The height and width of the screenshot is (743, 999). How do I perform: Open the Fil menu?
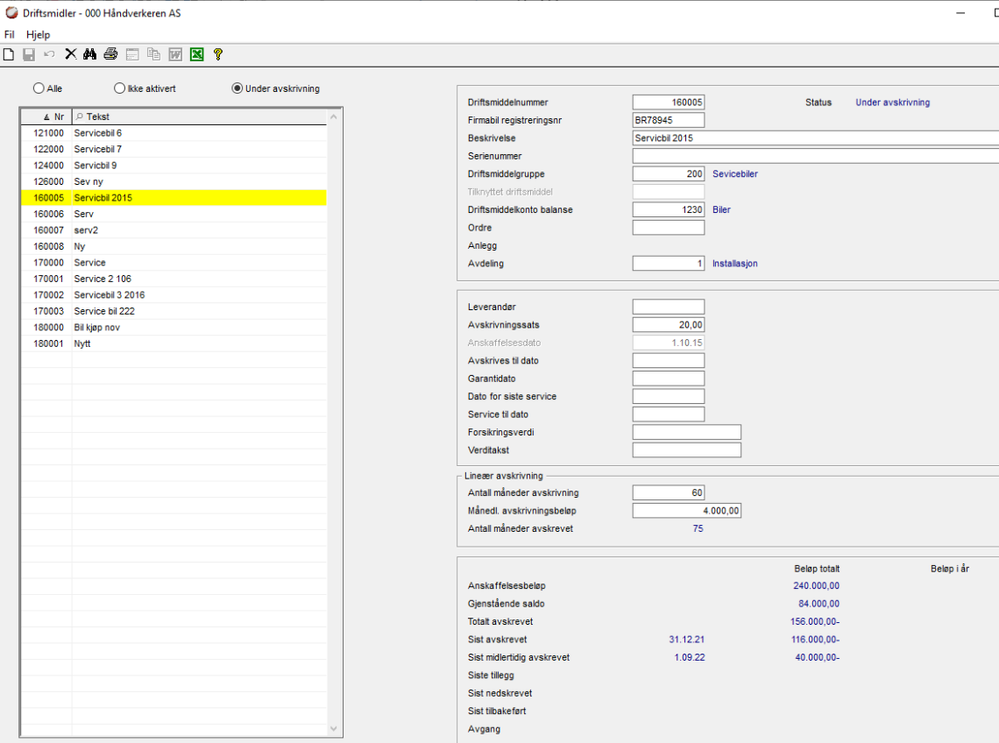(x=9, y=34)
